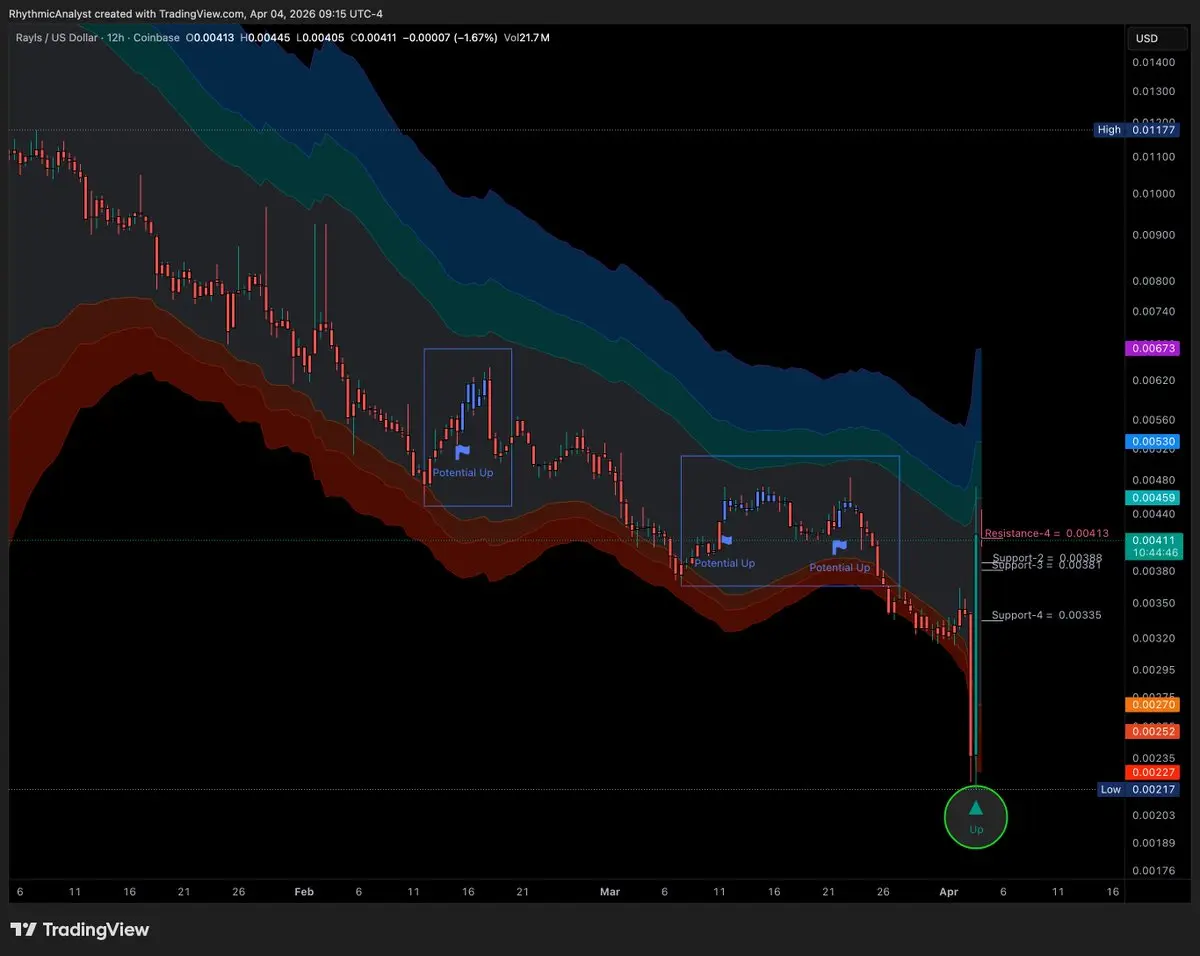Viewport: 1200px width, 956px height.
Task: Click the RhythmicAnalyst author name in header
Action: click(49, 14)
